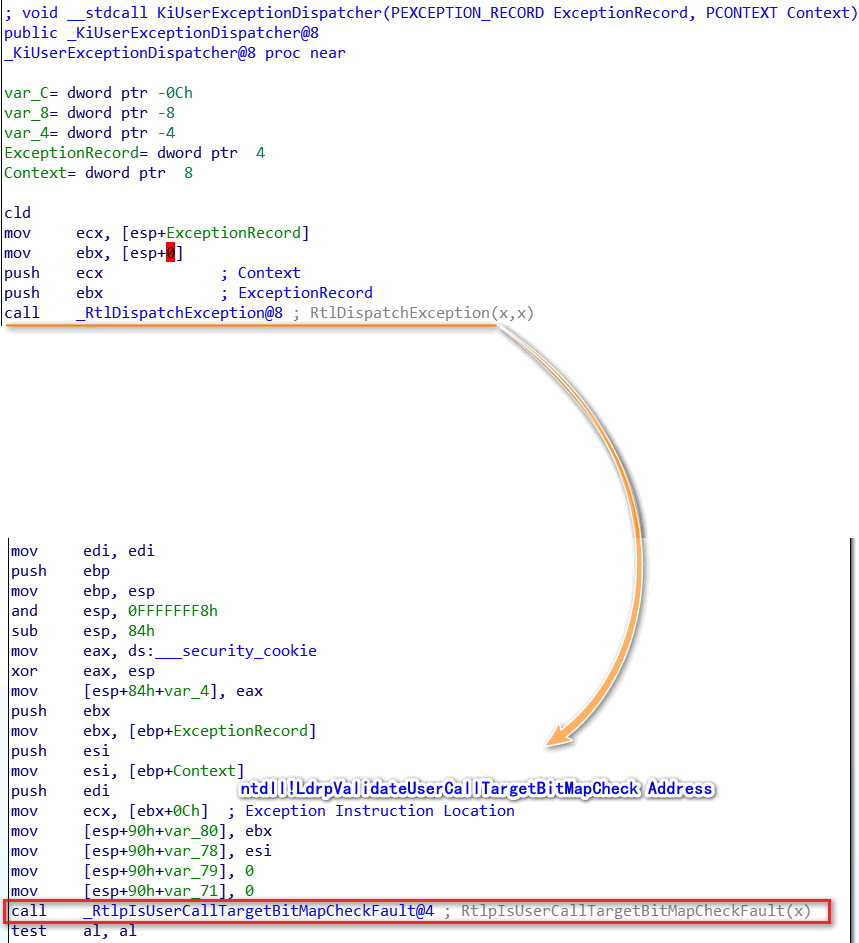Image resolution: width=859 pixels, height=943 pixels.
Task: Click the 'Context= dword ptr 8' declaration
Action: pos(98,173)
